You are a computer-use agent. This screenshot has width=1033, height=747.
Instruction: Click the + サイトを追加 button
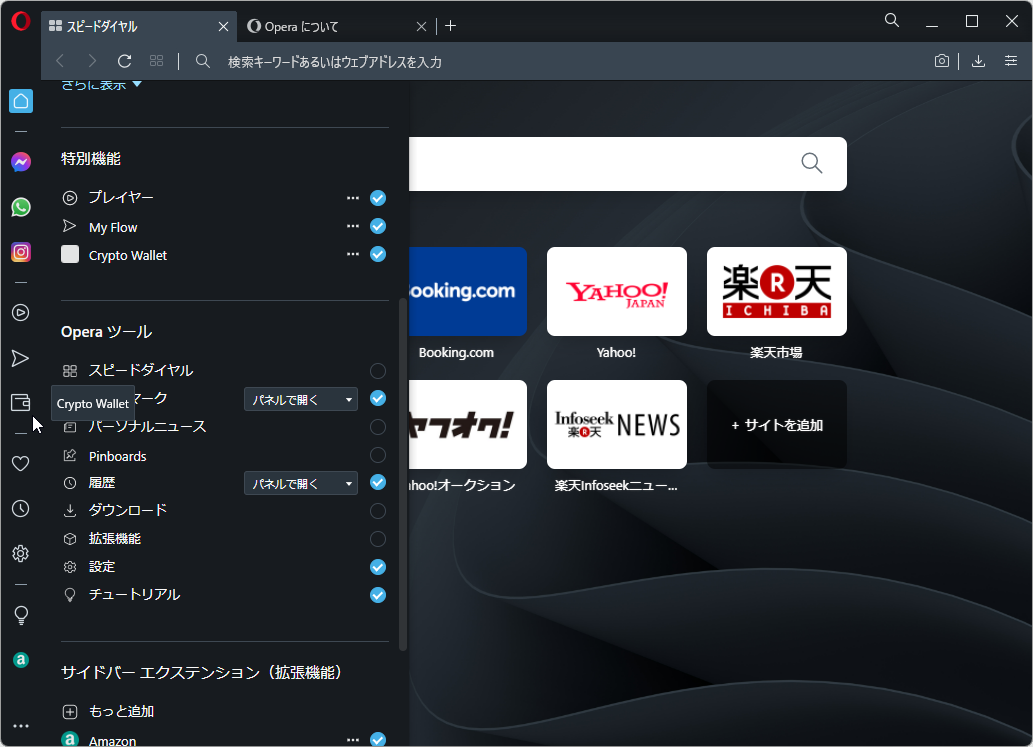click(x=776, y=424)
